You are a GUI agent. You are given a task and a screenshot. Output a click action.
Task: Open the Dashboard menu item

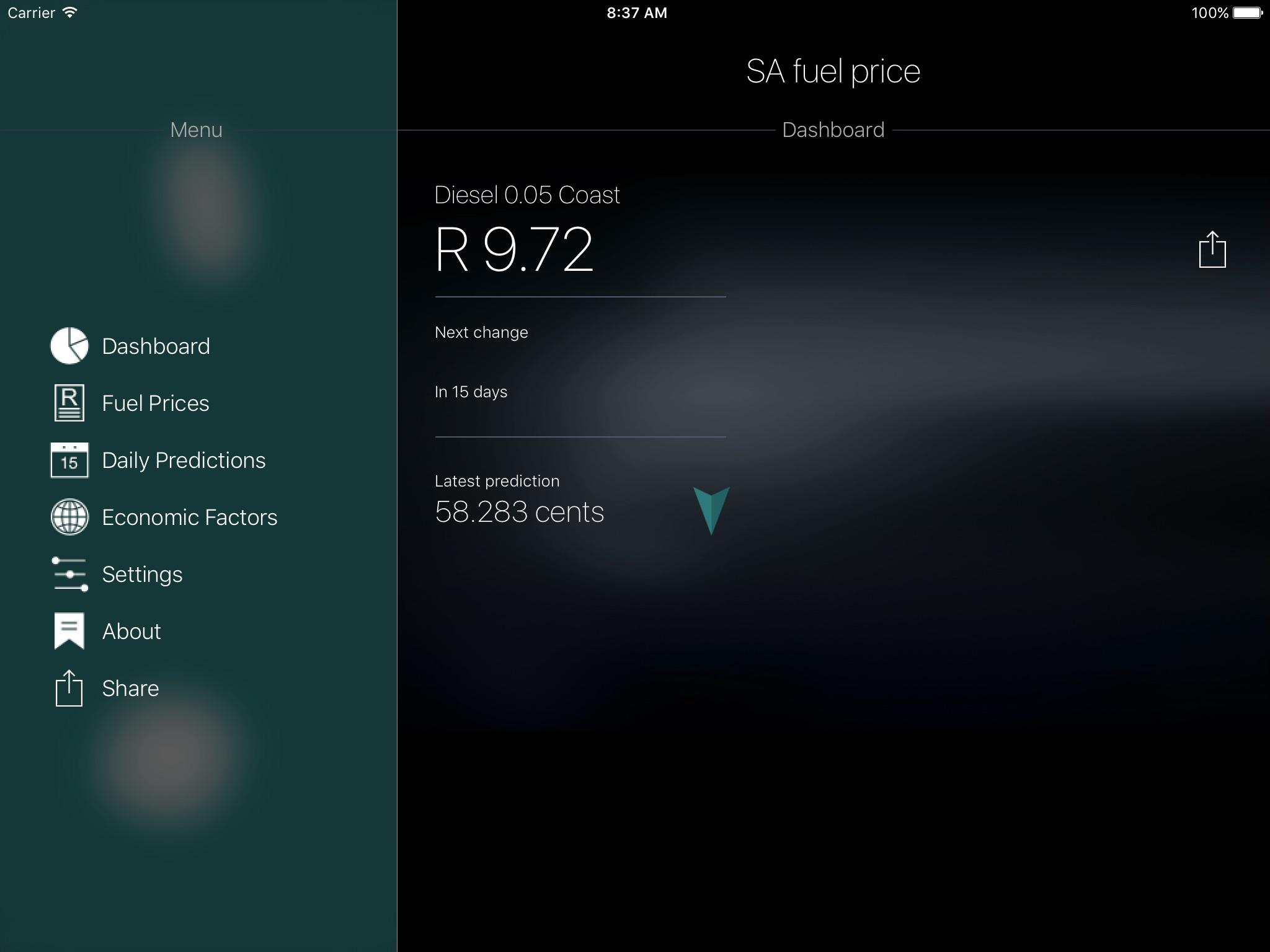point(156,346)
